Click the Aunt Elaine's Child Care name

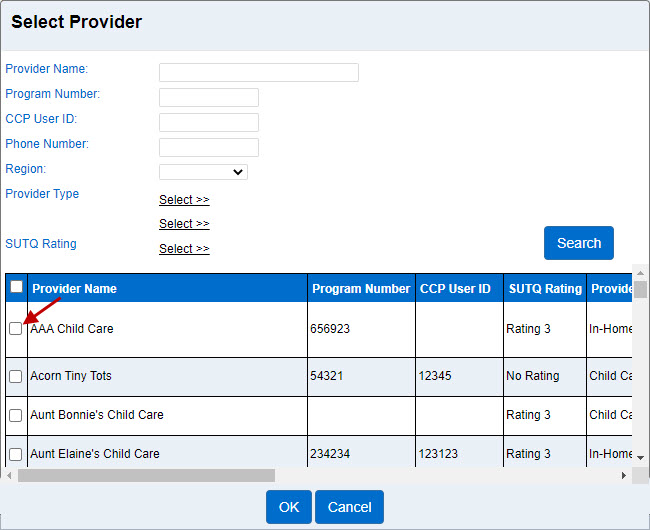(95, 454)
